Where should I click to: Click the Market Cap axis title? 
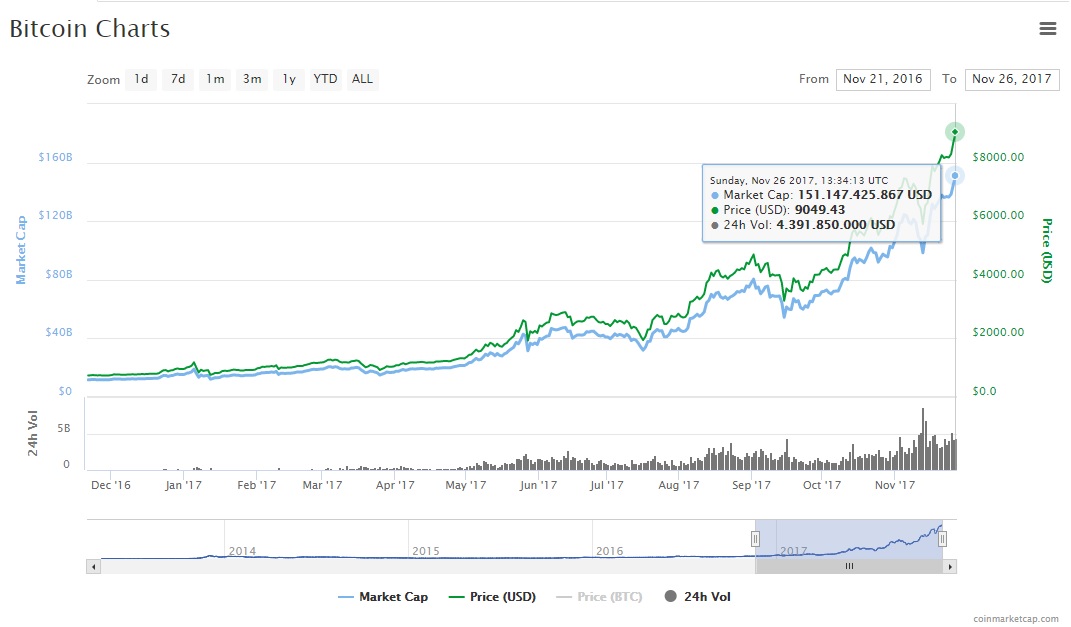pos(21,250)
